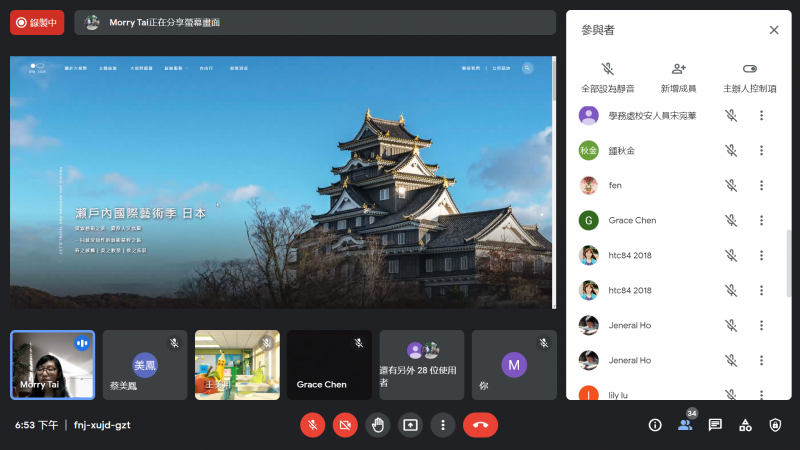Raise your hand
Screen dimensions: 800x450
(378, 425)
